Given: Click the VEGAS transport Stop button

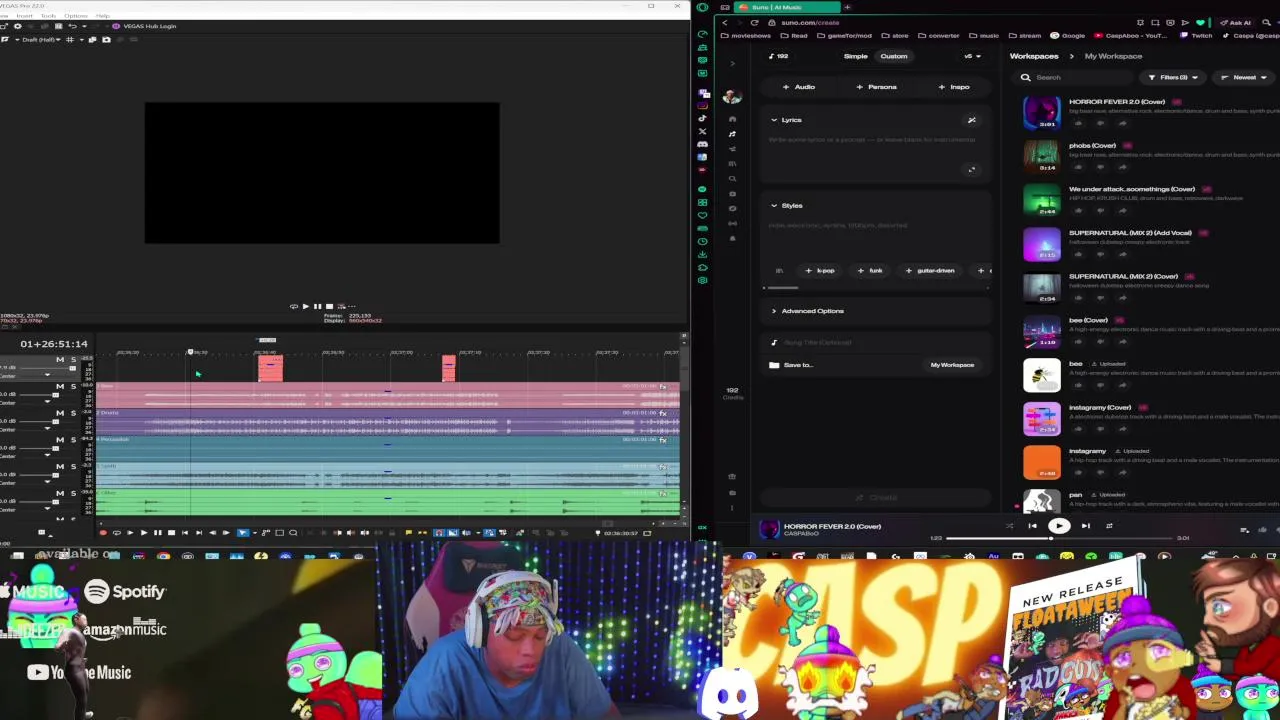Looking at the screenshot, I should pos(171,533).
